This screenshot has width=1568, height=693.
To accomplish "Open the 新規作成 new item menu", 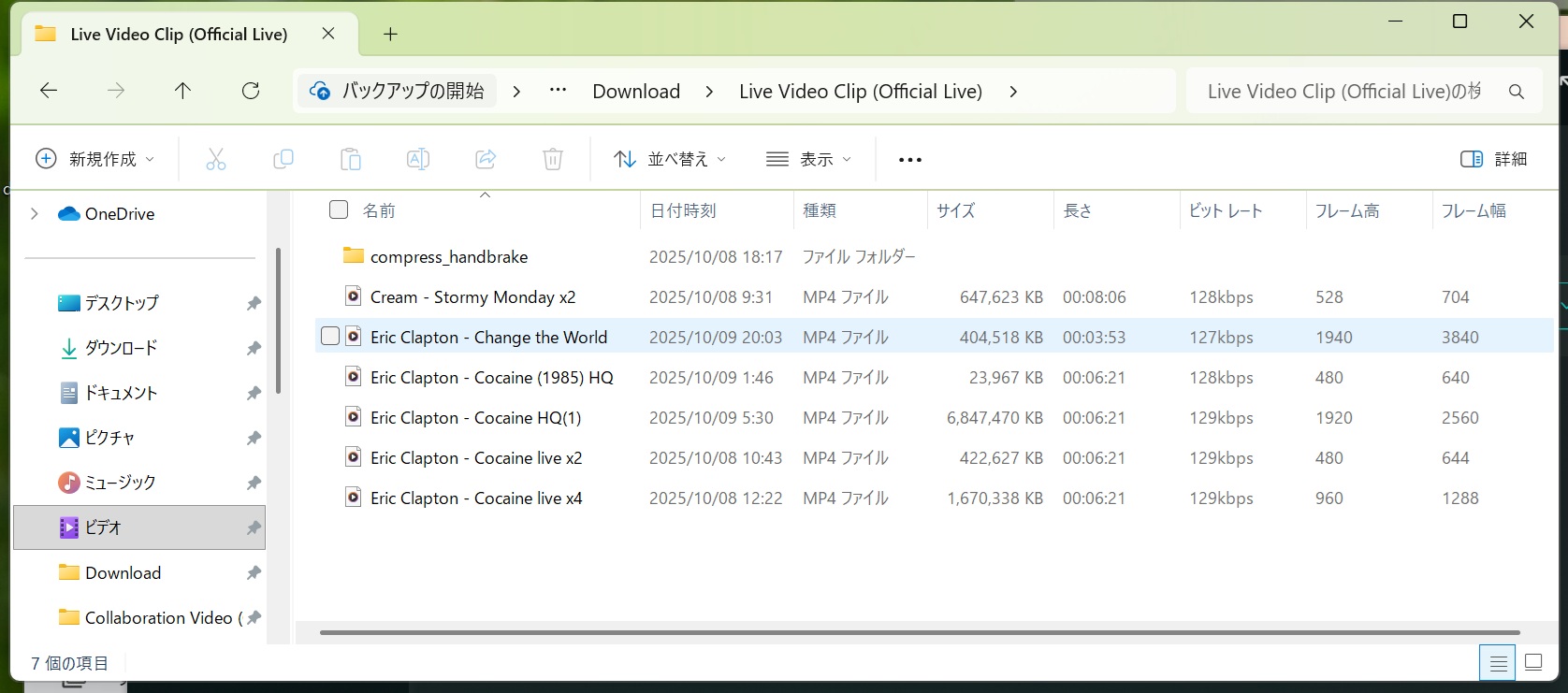I will pyautogui.click(x=94, y=159).
